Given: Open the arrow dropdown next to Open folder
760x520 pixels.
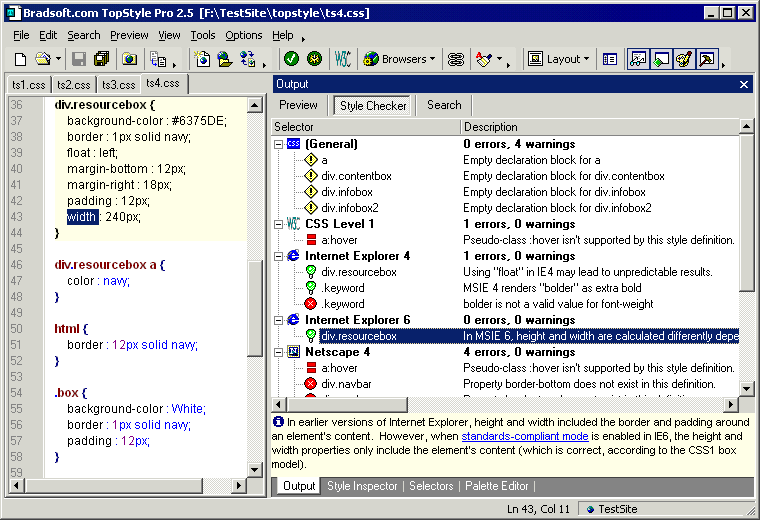Looking at the screenshot, I should point(58,59).
